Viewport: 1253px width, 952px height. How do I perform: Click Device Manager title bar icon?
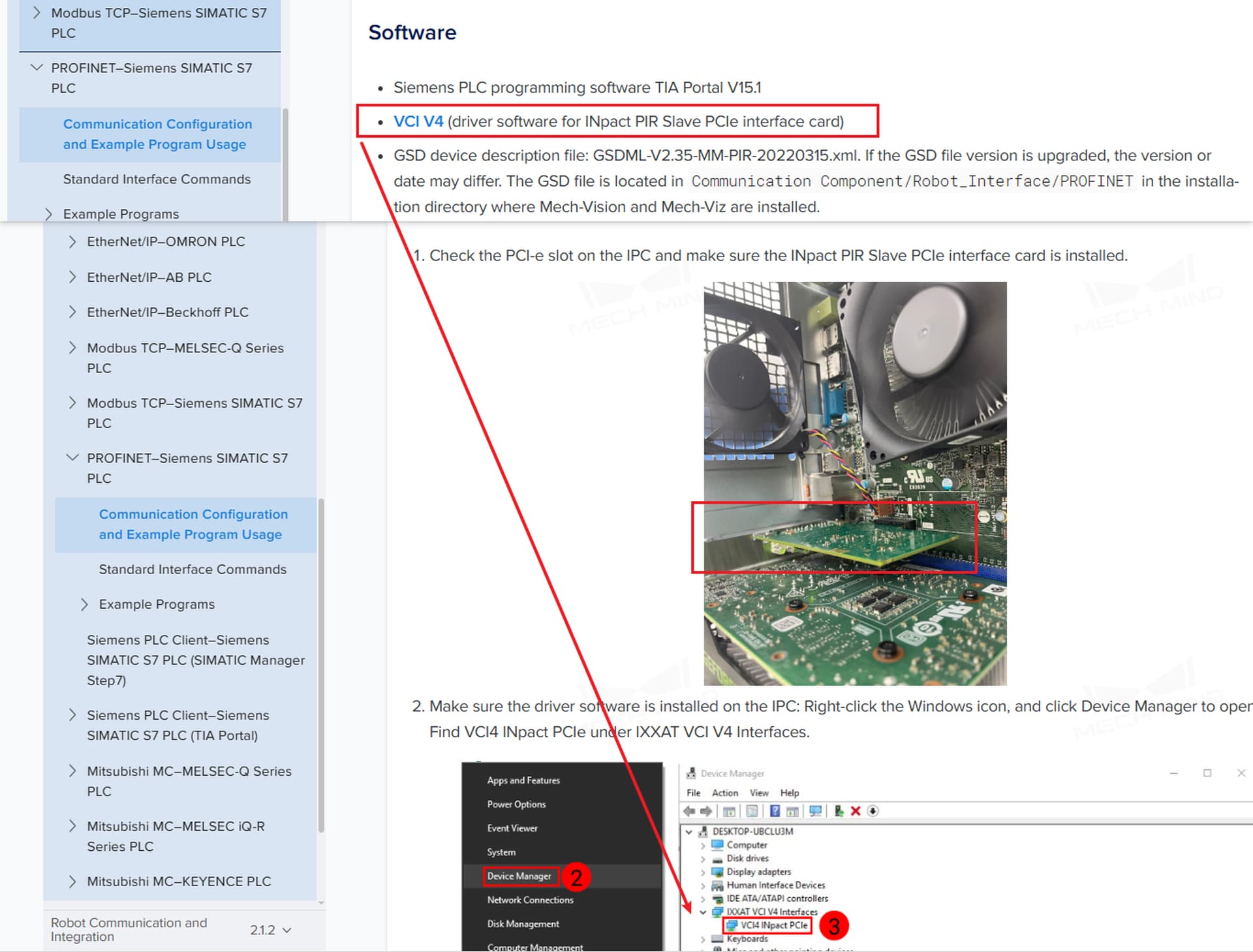[690, 773]
